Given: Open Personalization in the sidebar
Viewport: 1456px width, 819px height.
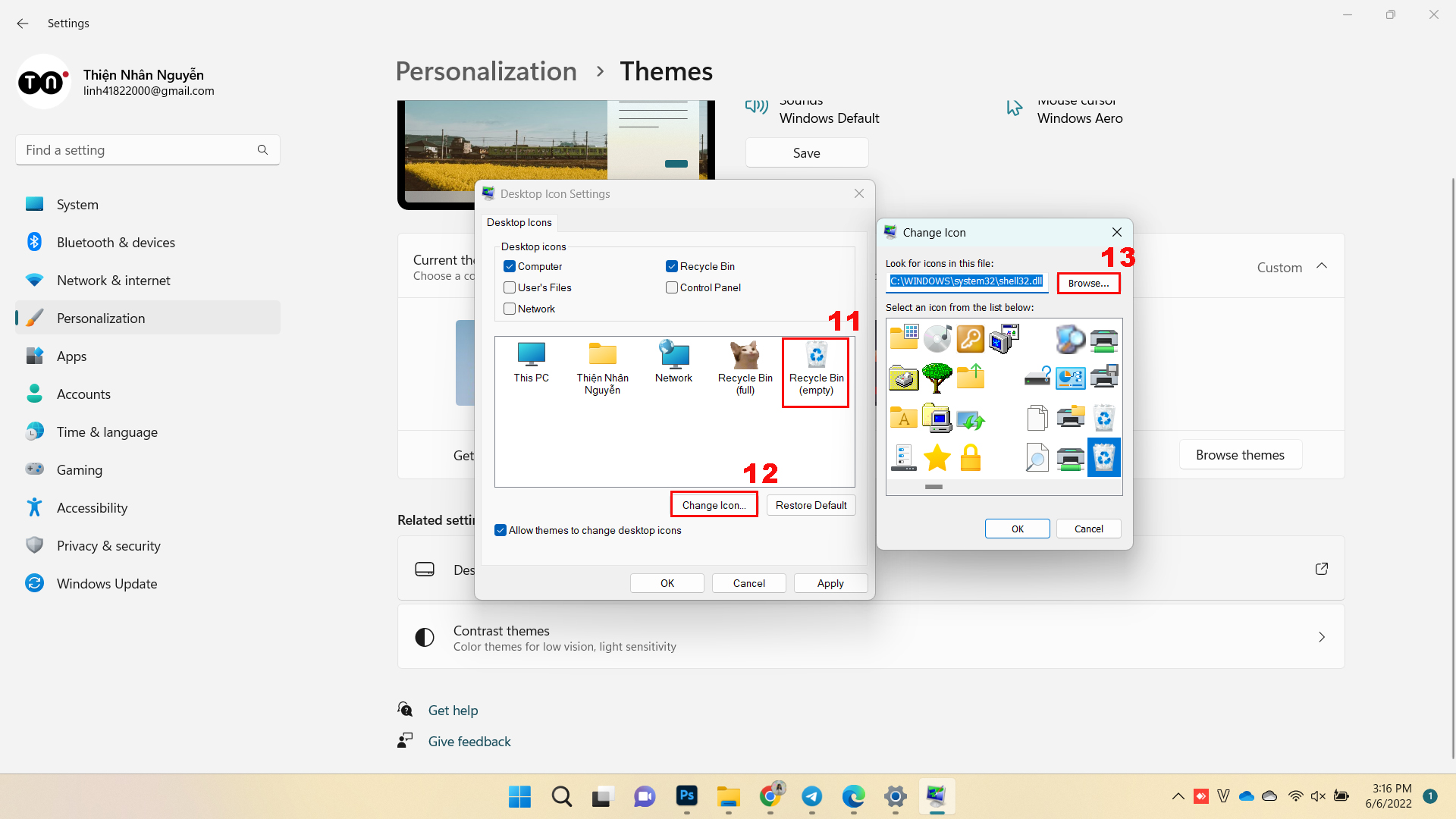Looking at the screenshot, I should pos(101,318).
